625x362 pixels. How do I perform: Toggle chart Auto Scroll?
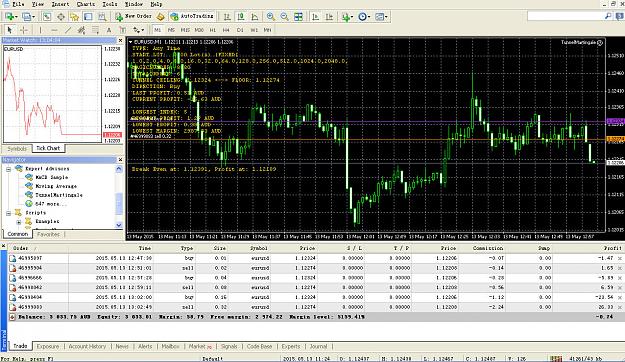316,16
